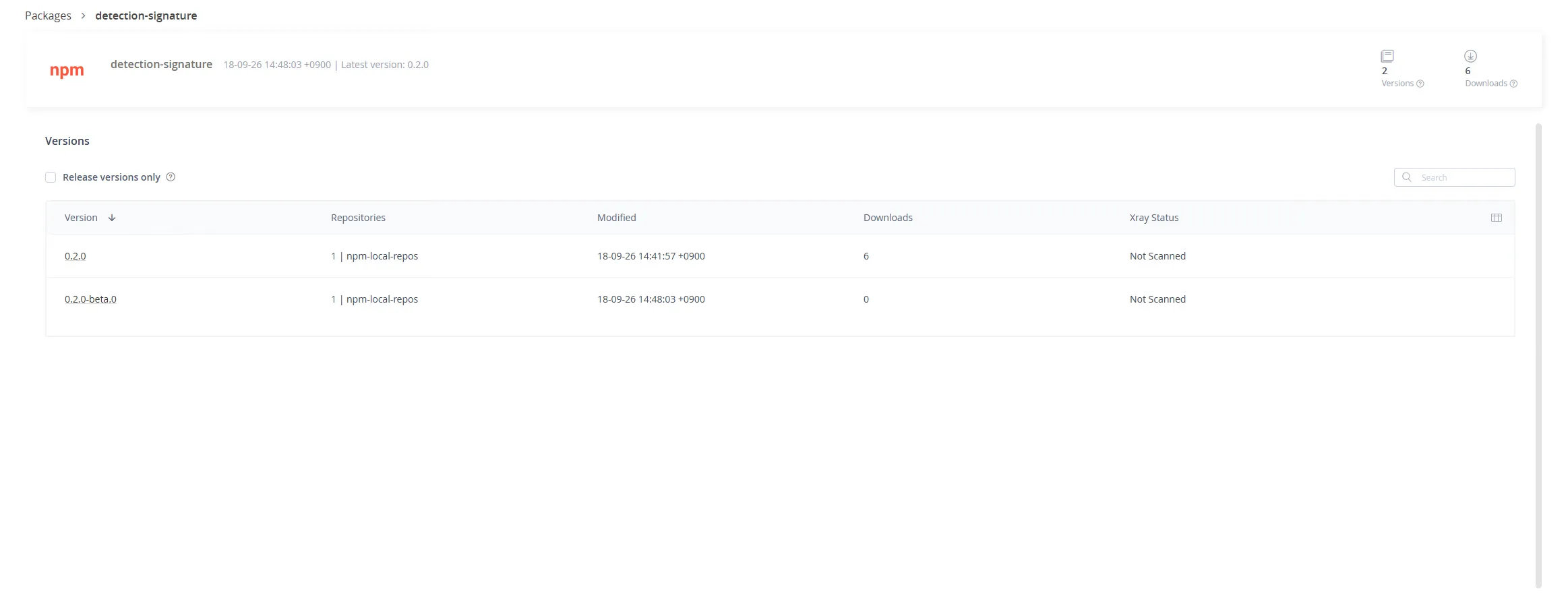Enable Release versions only checkbox

click(51, 177)
